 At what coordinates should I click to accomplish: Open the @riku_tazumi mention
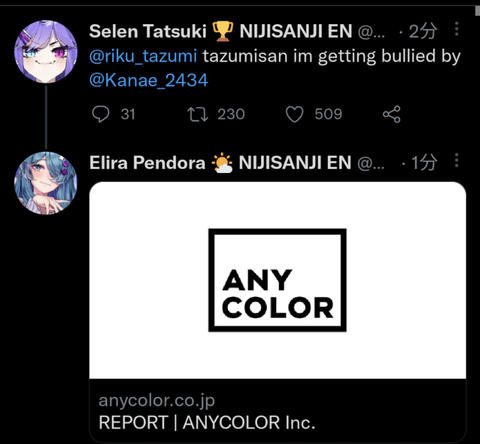(143, 56)
